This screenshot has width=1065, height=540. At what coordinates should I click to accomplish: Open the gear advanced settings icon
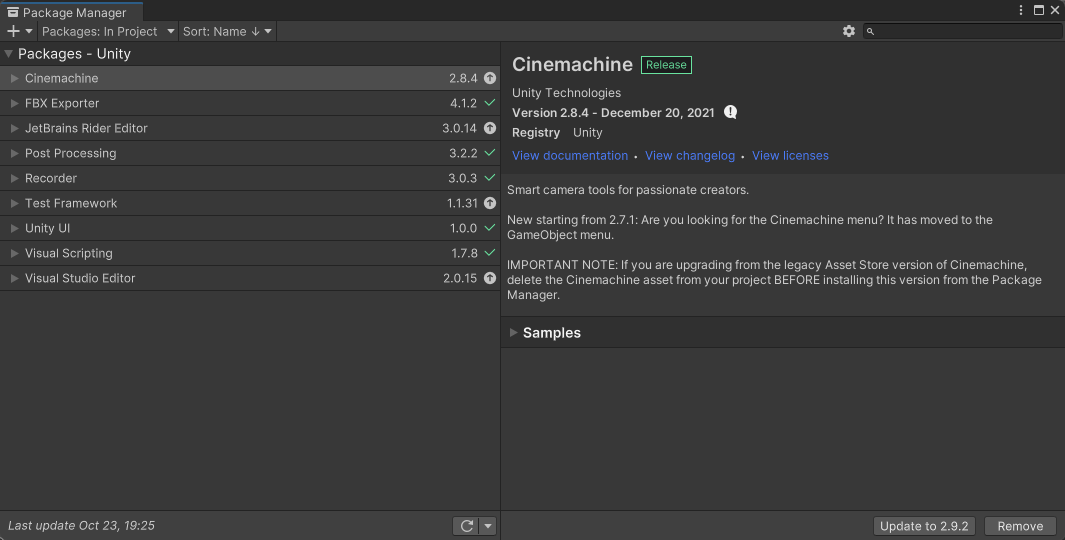[x=848, y=31]
